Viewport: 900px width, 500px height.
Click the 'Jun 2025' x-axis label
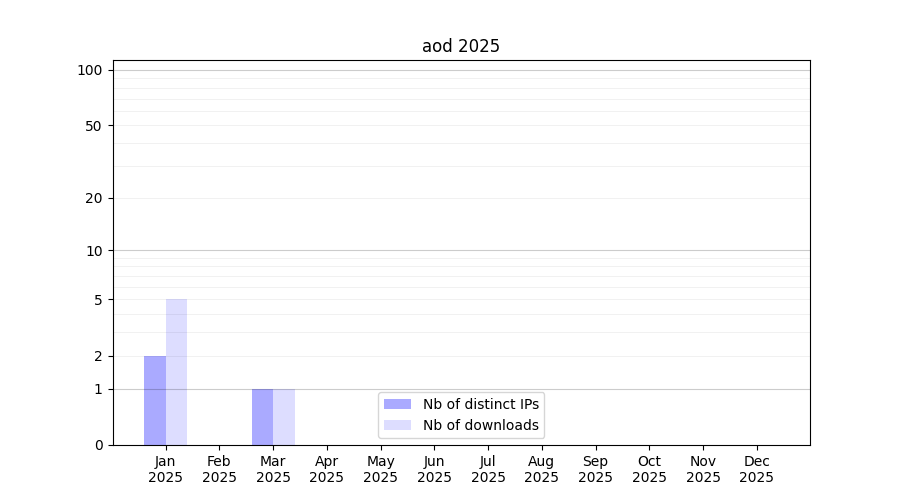point(434,469)
